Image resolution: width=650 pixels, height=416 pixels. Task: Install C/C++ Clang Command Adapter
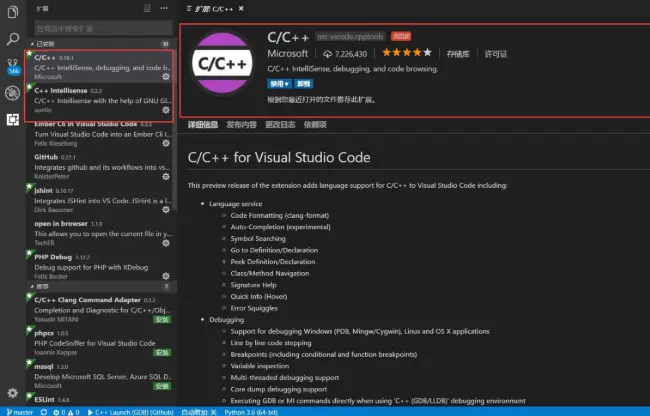pyautogui.click(x=162, y=319)
